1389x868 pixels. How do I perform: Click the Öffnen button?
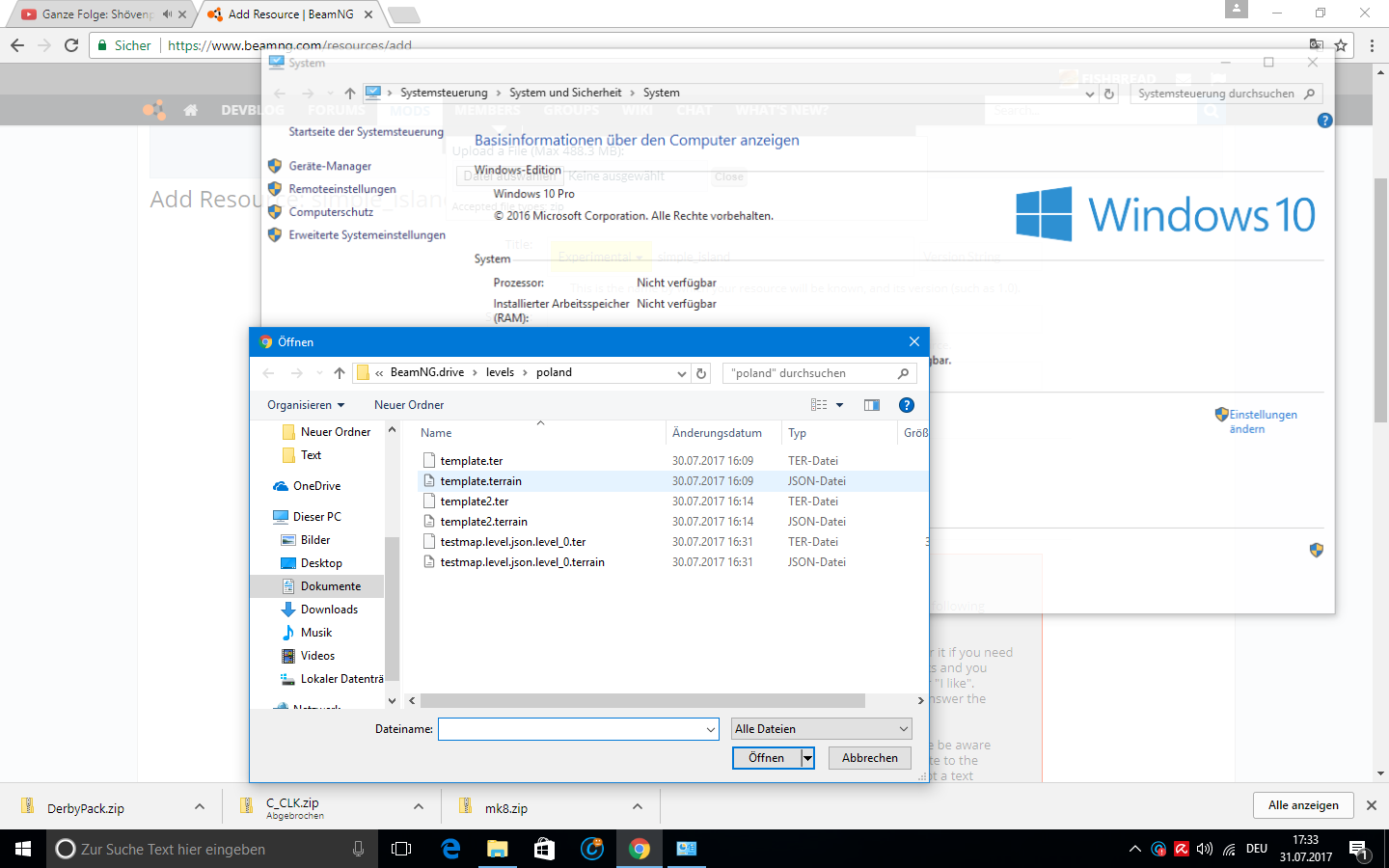[x=767, y=758]
